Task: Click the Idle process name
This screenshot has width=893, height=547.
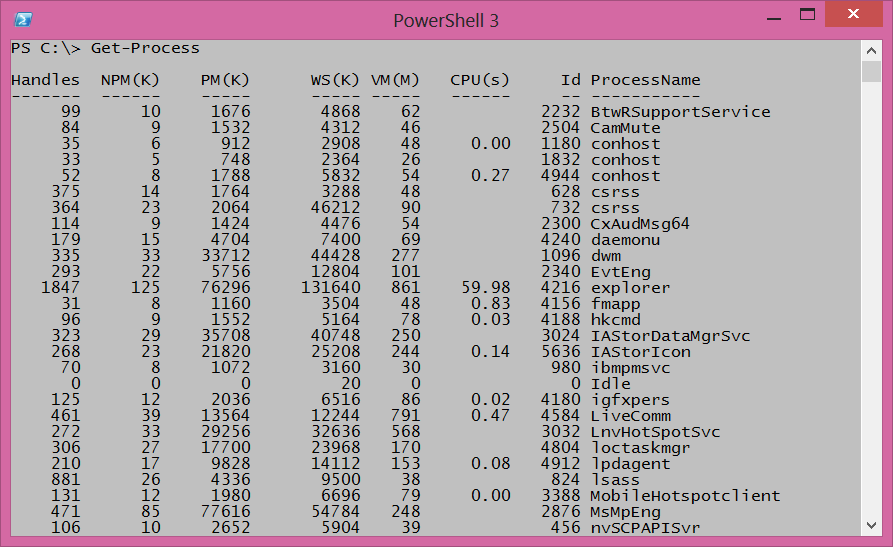Action: [610, 384]
